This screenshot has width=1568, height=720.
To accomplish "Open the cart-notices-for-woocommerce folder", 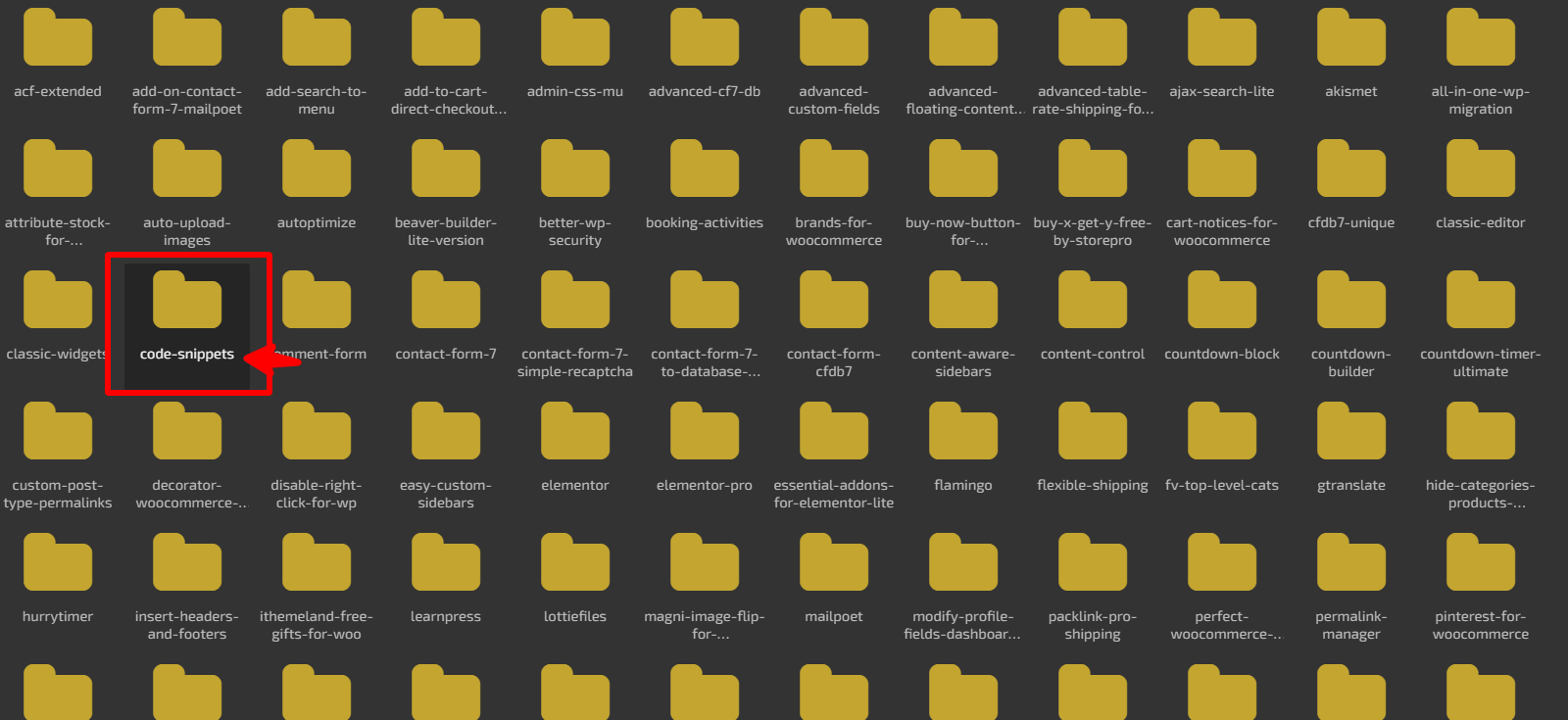I will click(1222, 168).
